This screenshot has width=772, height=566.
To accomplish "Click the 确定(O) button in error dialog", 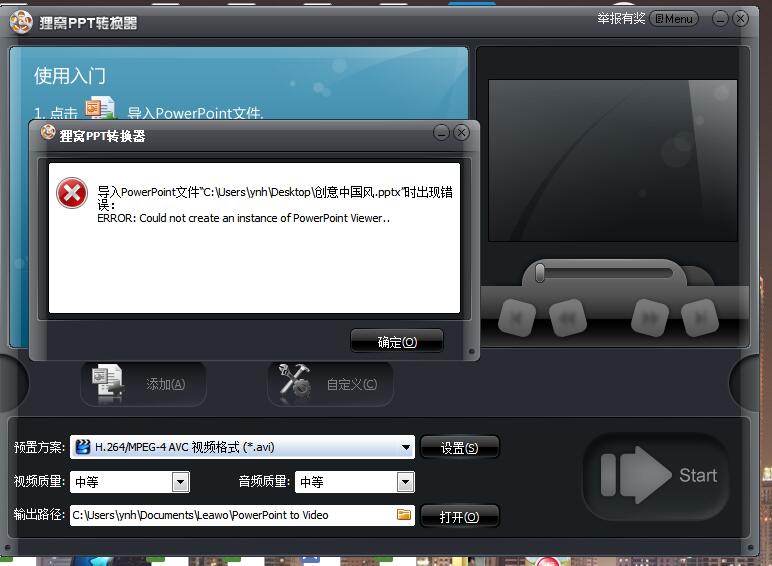I will (397, 341).
